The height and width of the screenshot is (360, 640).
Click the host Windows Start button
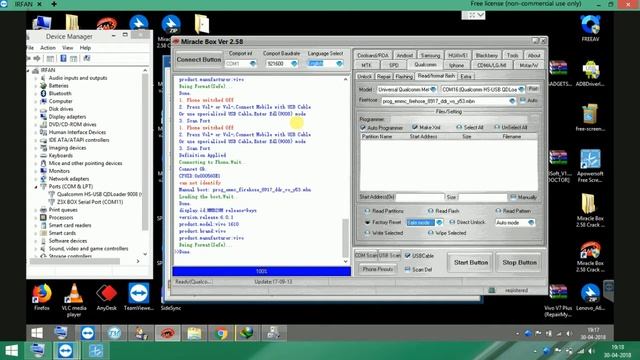coord(11,351)
